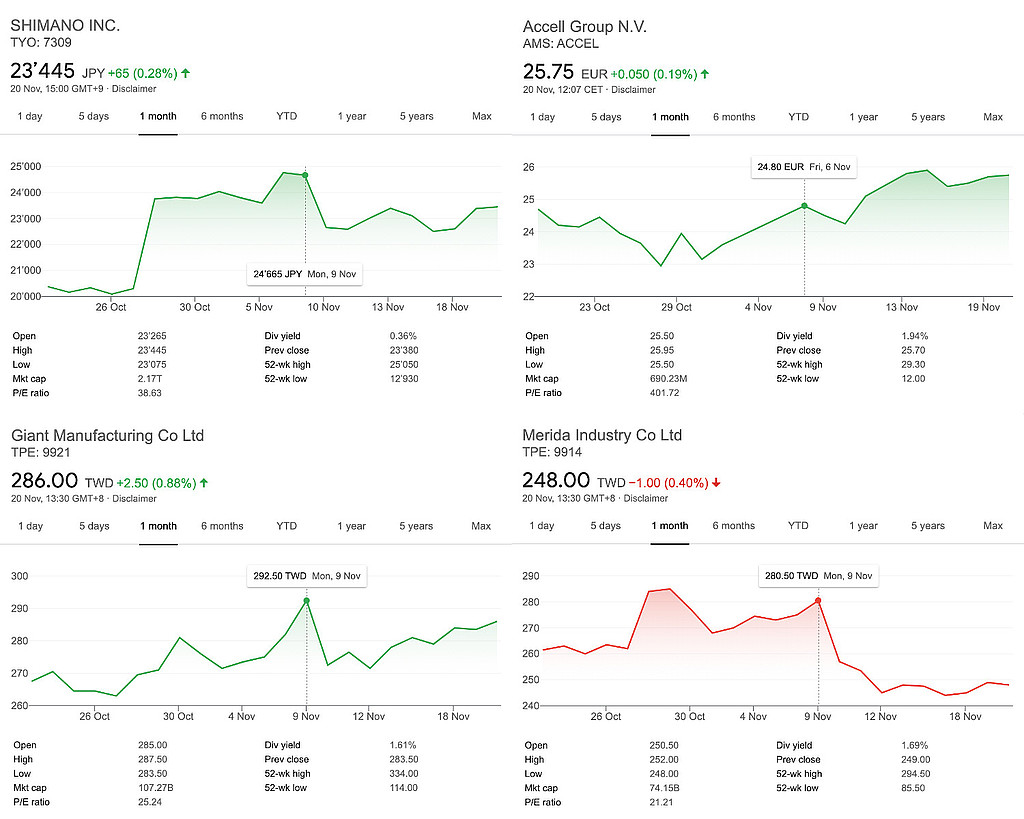
Task: Click the 9 Nov data point on Shimano chart
Action: pos(305,175)
